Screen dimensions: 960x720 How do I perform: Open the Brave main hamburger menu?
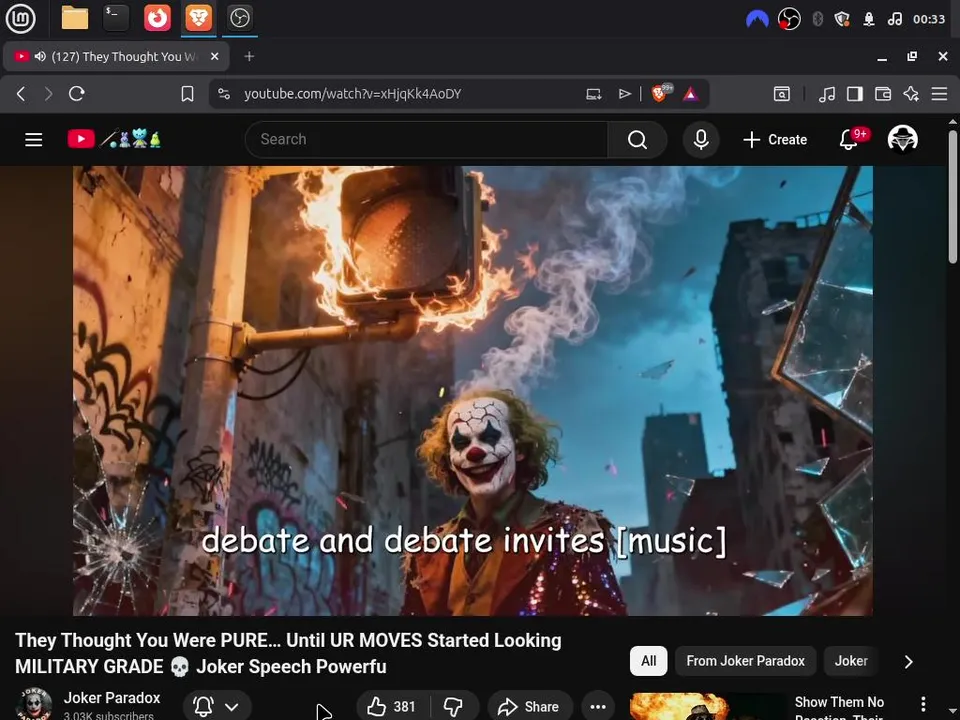(x=939, y=94)
